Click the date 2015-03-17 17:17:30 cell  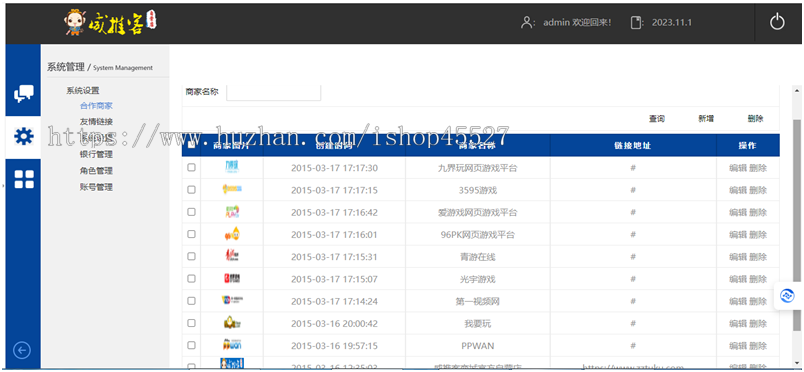point(334,168)
